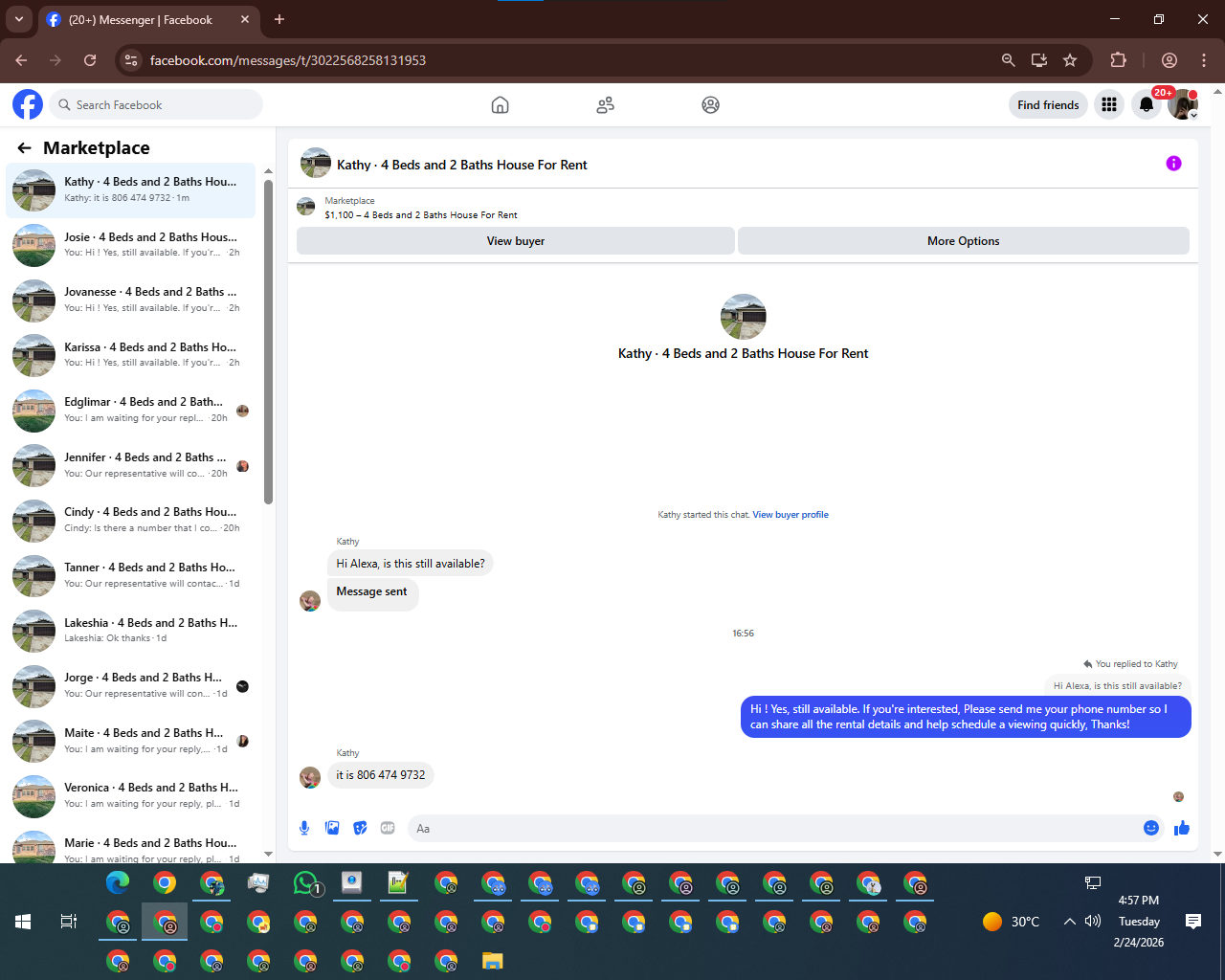Close the Messenger Facebook tab
Image resolution: width=1225 pixels, height=980 pixels.
[x=245, y=19]
